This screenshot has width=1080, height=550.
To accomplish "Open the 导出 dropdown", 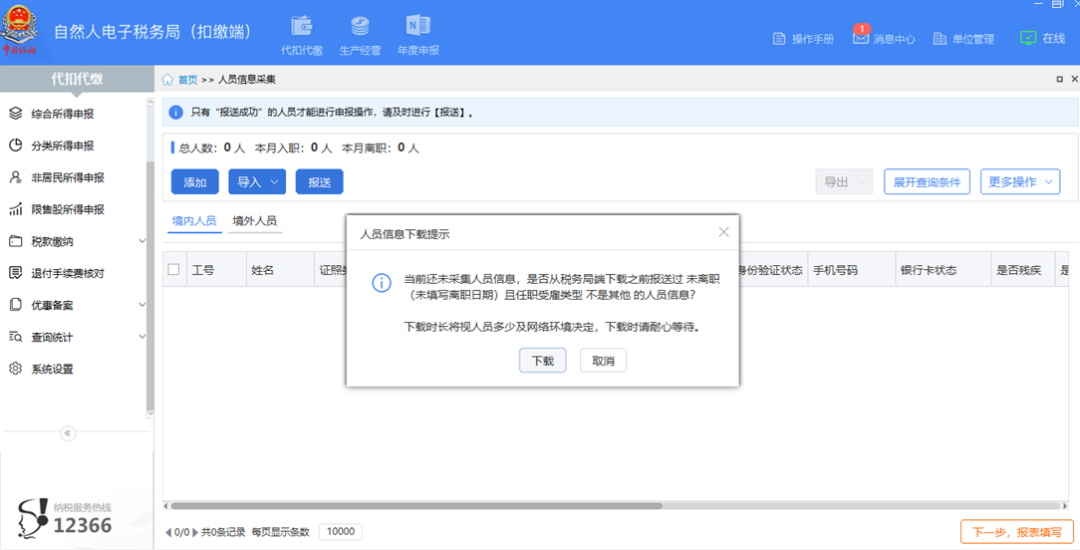I will click(x=844, y=182).
